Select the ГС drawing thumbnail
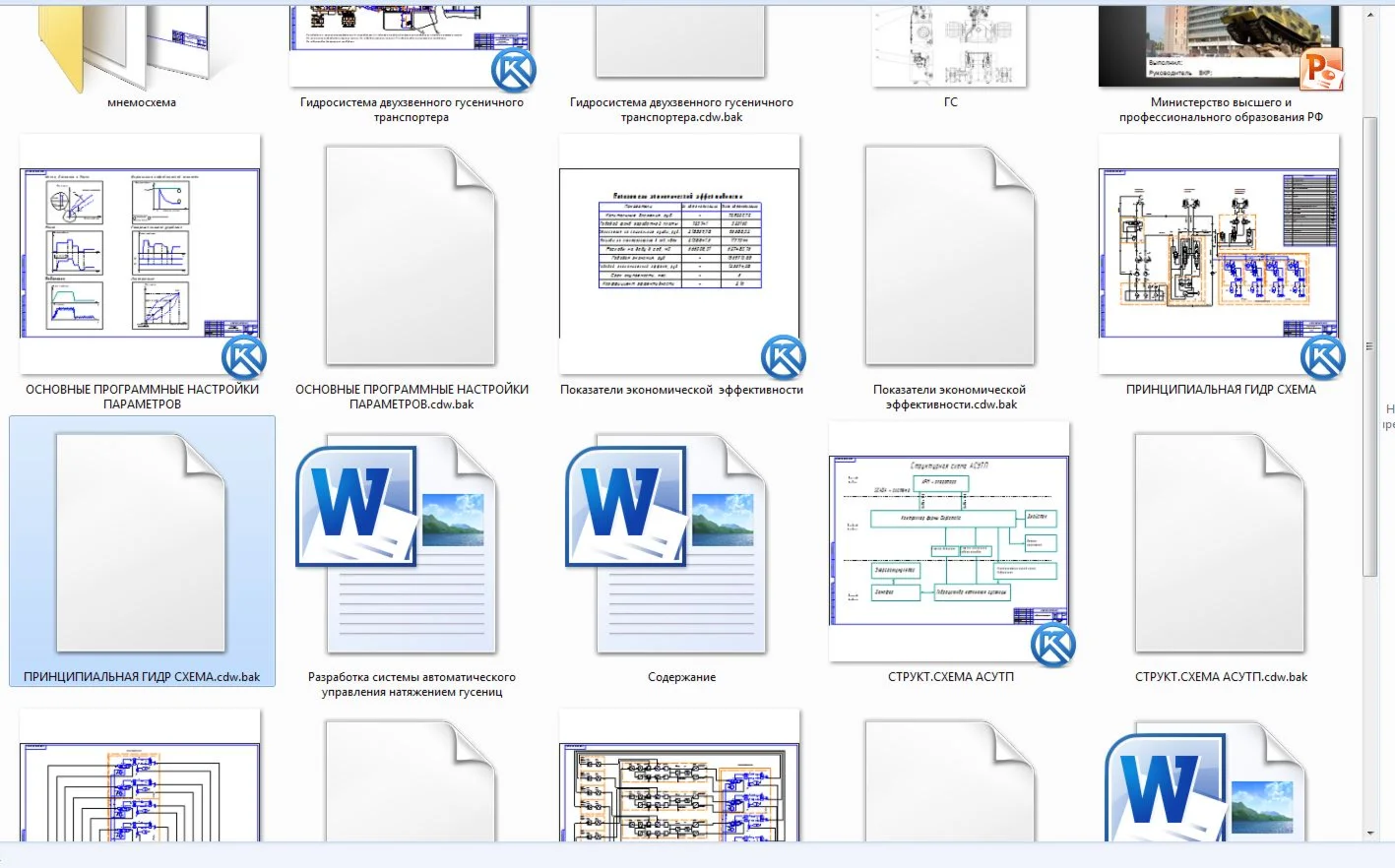Image resolution: width=1395 pixels, height=868 pixels. 950,46
